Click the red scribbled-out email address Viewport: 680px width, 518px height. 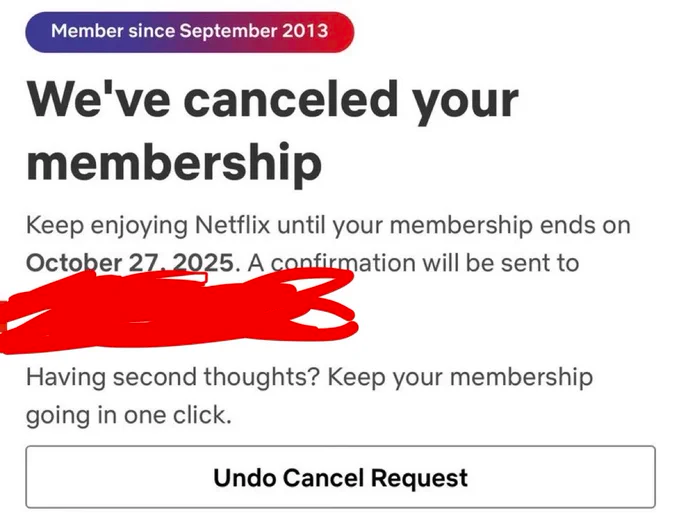click(x=180, y=312)
